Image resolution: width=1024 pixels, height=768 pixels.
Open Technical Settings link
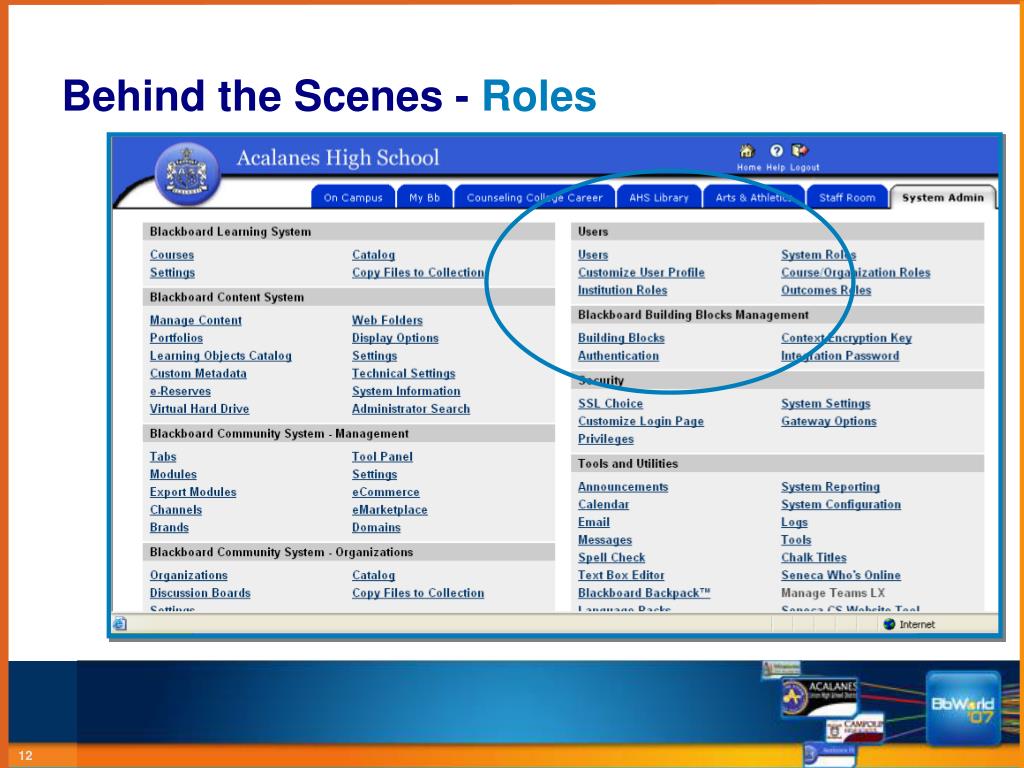(404, 373)
